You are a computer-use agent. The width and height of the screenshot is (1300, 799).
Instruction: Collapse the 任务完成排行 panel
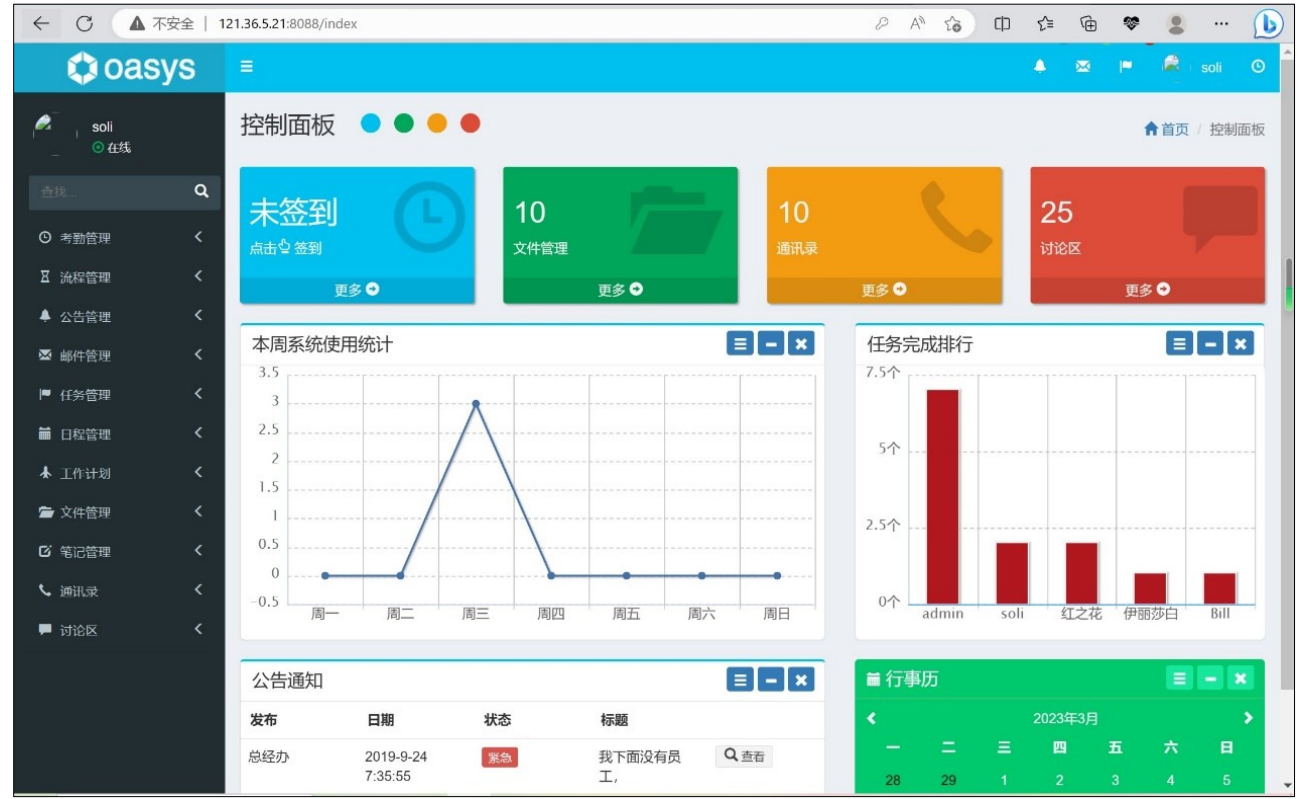pyautogui.click(x=1210, y=344)
